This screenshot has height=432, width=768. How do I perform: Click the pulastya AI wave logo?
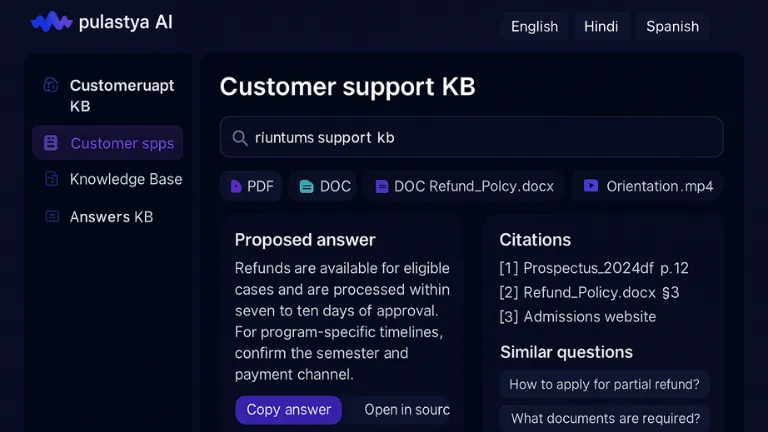point(51,22)
